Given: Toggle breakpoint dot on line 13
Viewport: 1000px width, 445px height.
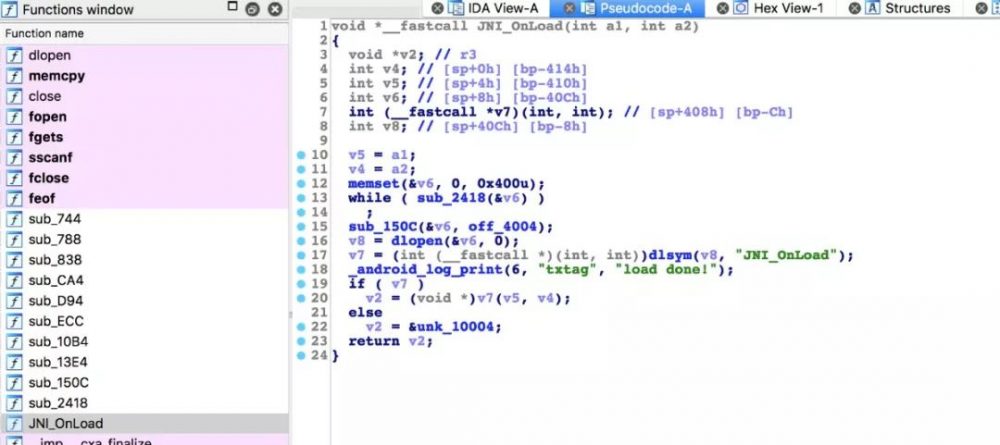Looking at the screenshot, I should 301,198.
